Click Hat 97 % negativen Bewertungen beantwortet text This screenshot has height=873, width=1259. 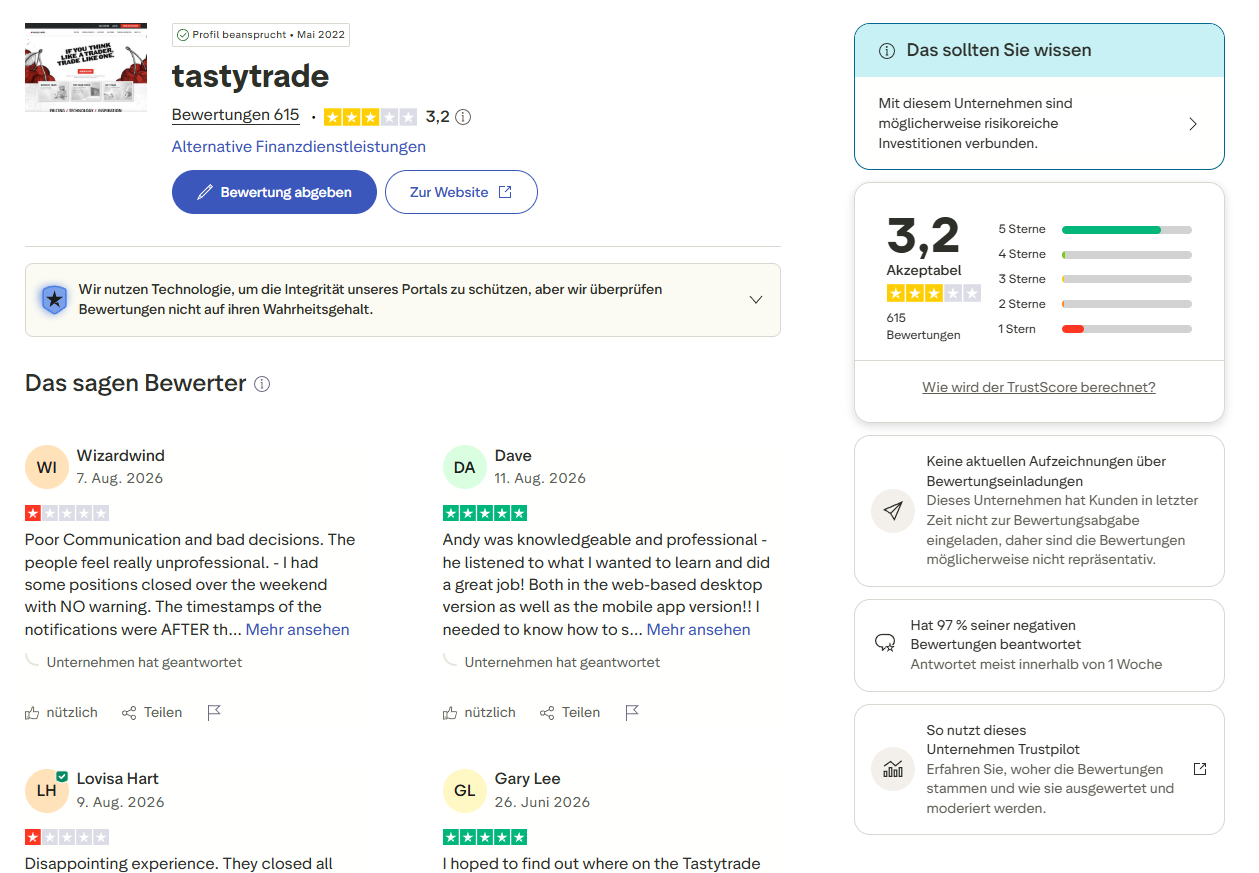click(996, 635)
